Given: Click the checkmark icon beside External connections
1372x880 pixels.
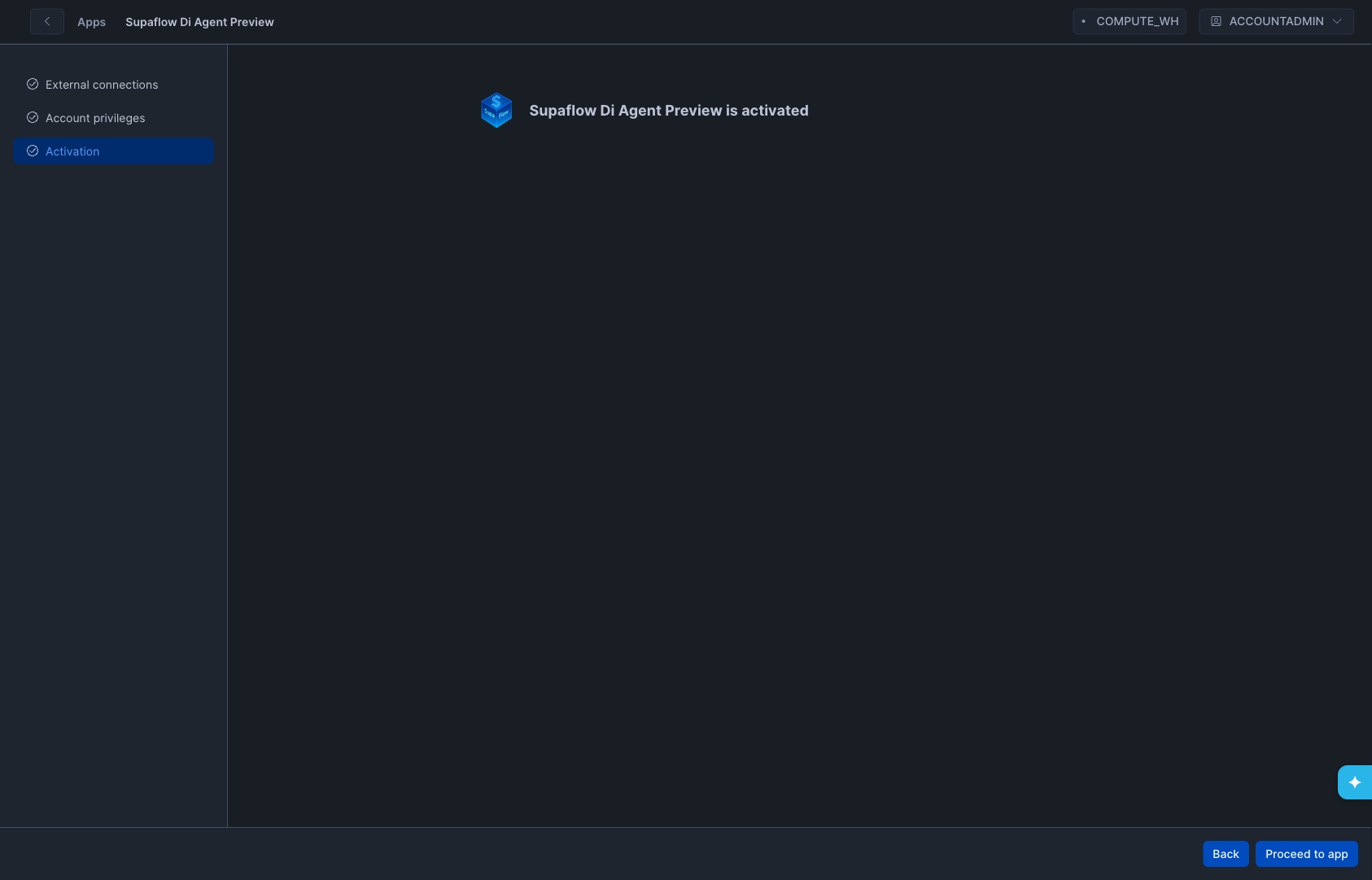Looking at the screenshot, I should pos(33,84).
